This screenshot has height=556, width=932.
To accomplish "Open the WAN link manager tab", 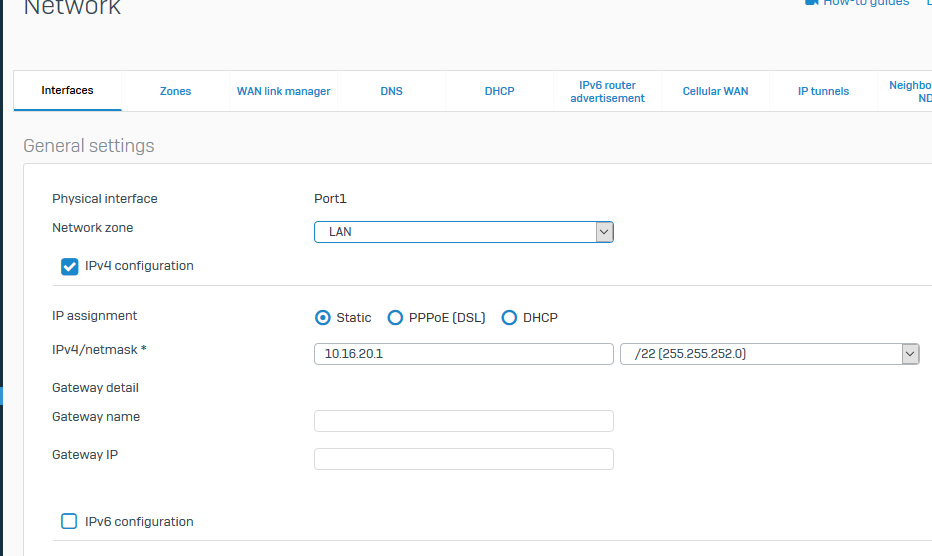I will point(283,91).
